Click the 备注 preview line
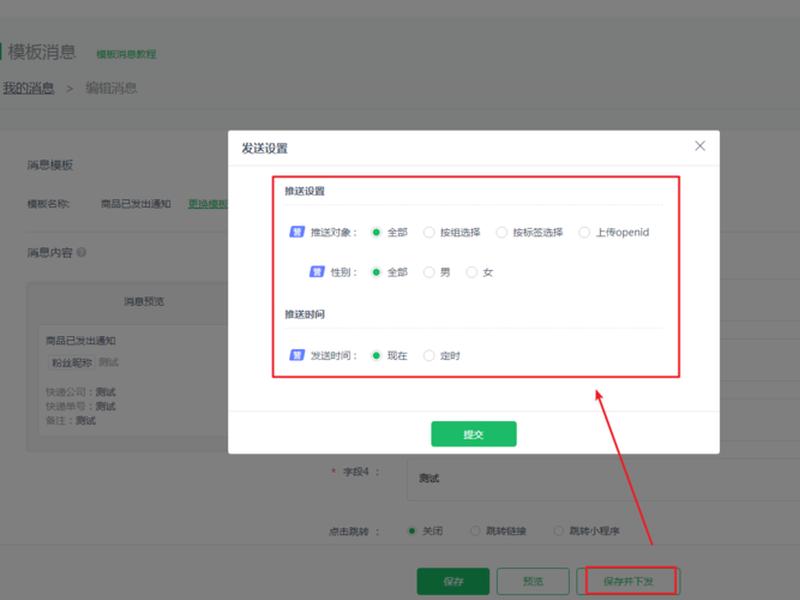Viewport: 800px width, 600px height. click(x=70, y=420)
